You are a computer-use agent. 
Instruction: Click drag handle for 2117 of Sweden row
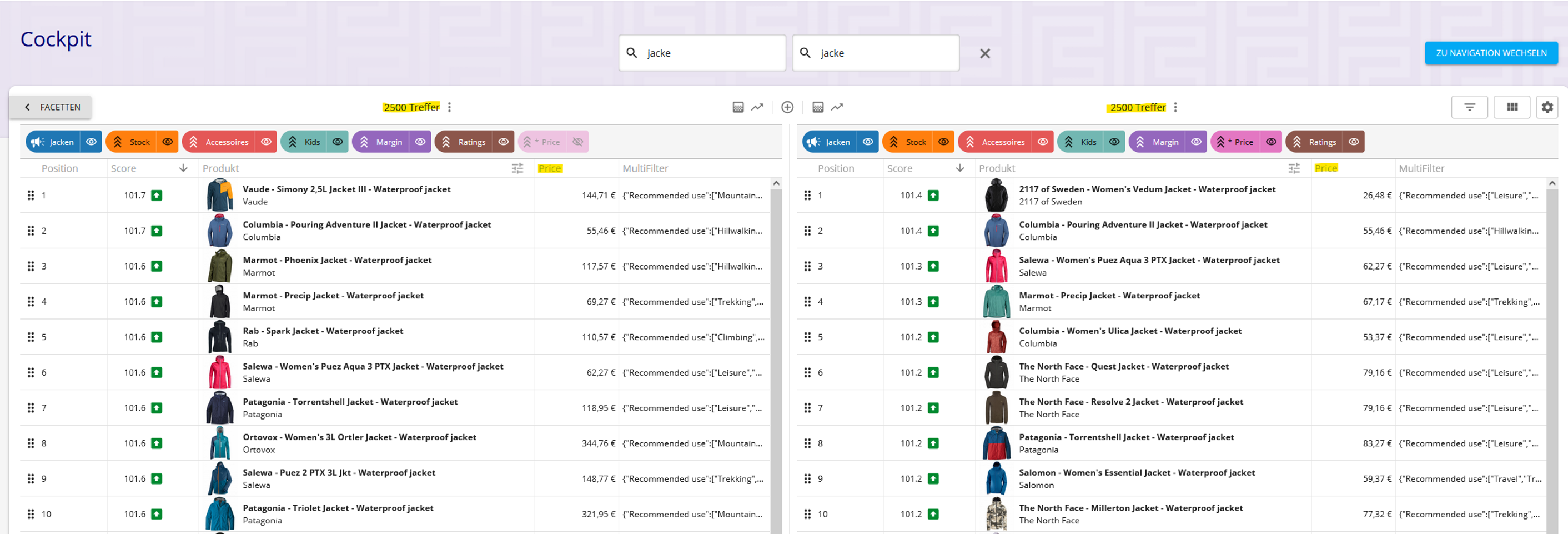point(807,196)
